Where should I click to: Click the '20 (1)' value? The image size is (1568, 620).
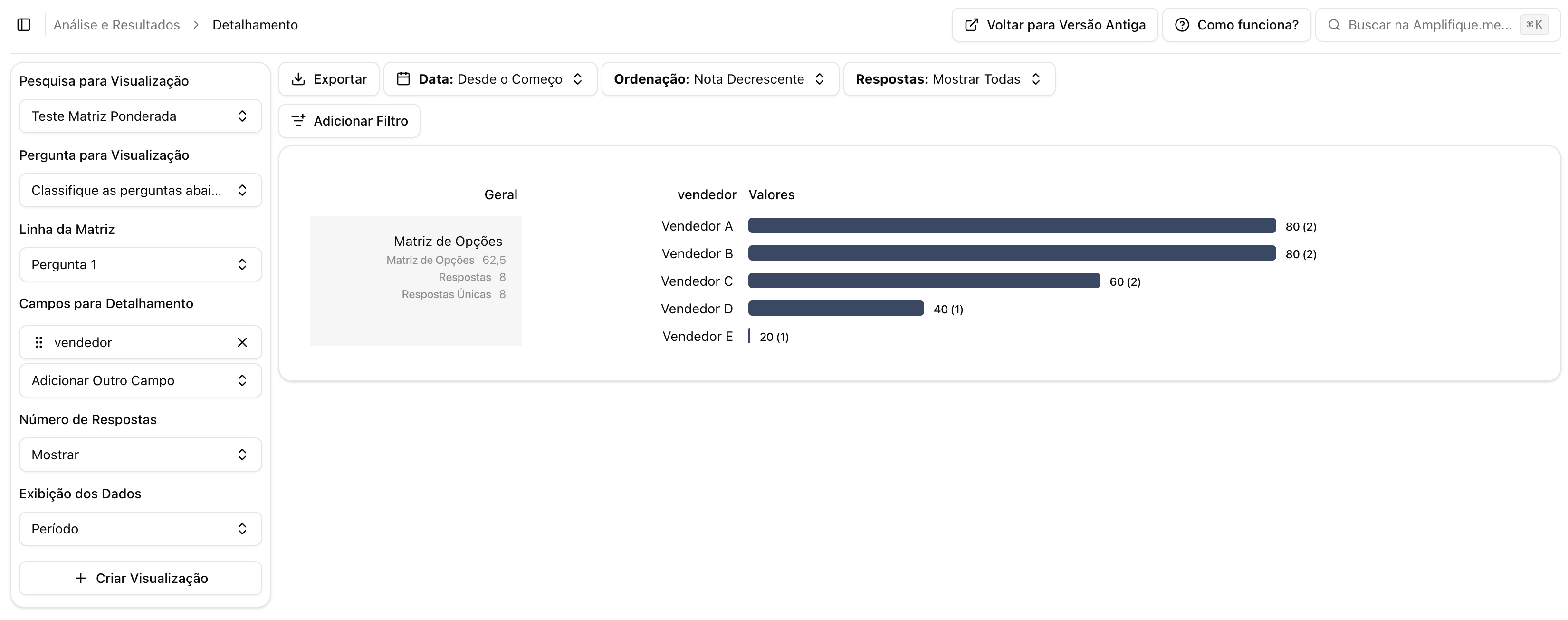(774, 337)
